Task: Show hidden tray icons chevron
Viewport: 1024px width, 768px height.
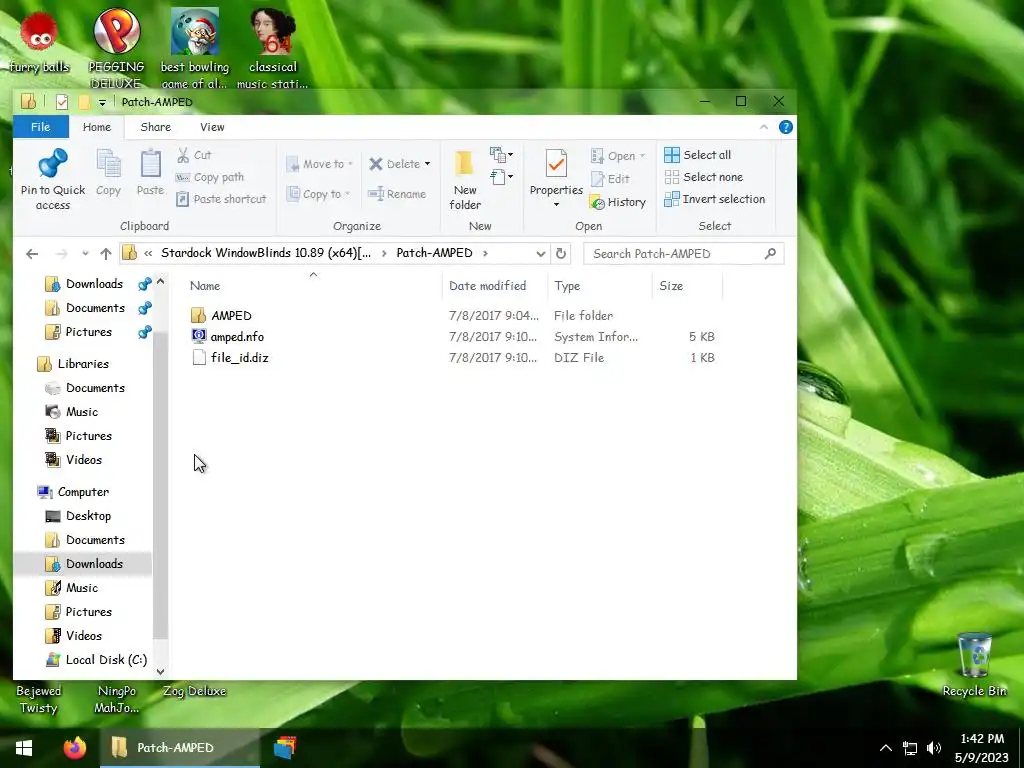Action: [x=886, y=748]
